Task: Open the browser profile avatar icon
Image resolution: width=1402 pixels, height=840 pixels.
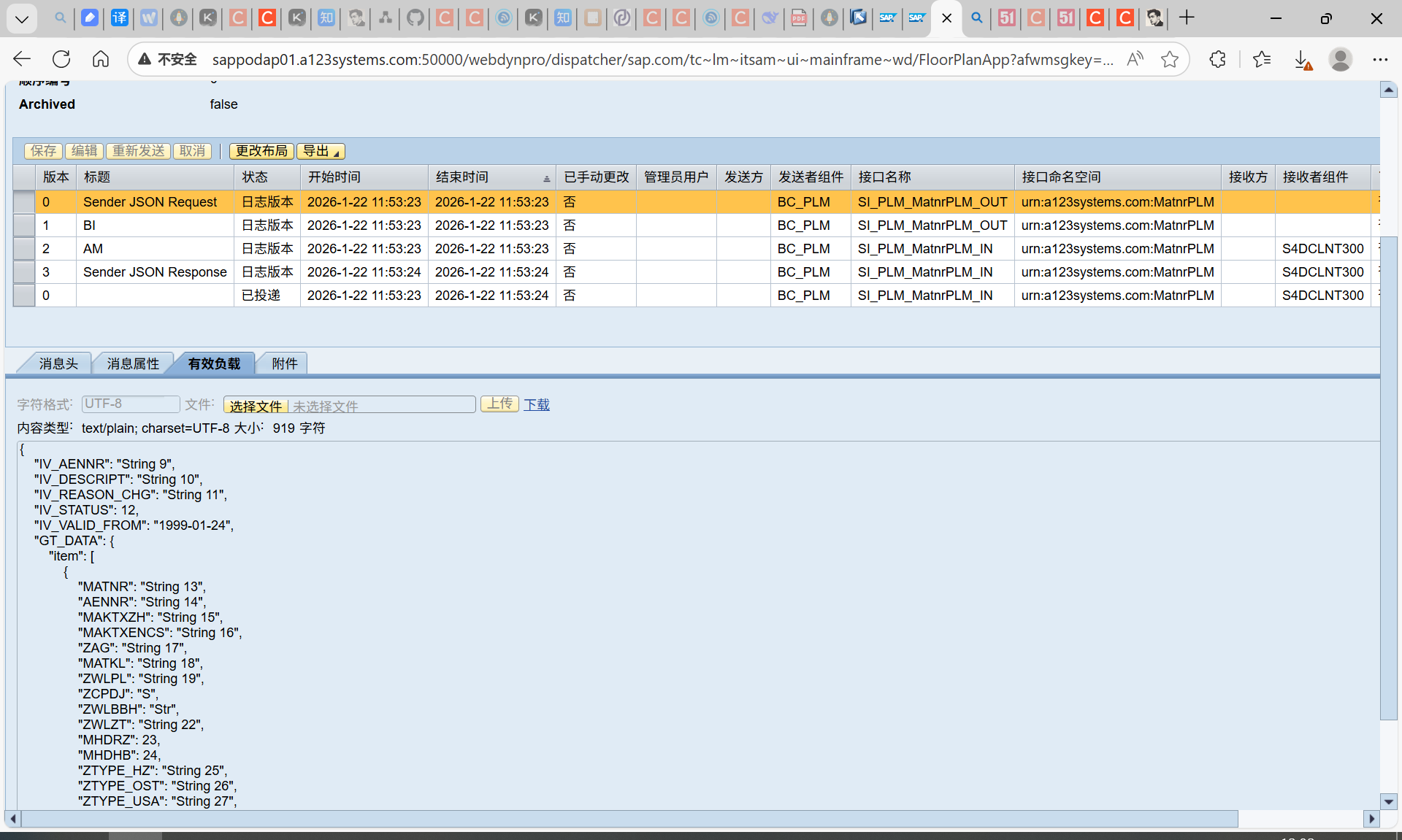Action: (x=1340, y=59)
